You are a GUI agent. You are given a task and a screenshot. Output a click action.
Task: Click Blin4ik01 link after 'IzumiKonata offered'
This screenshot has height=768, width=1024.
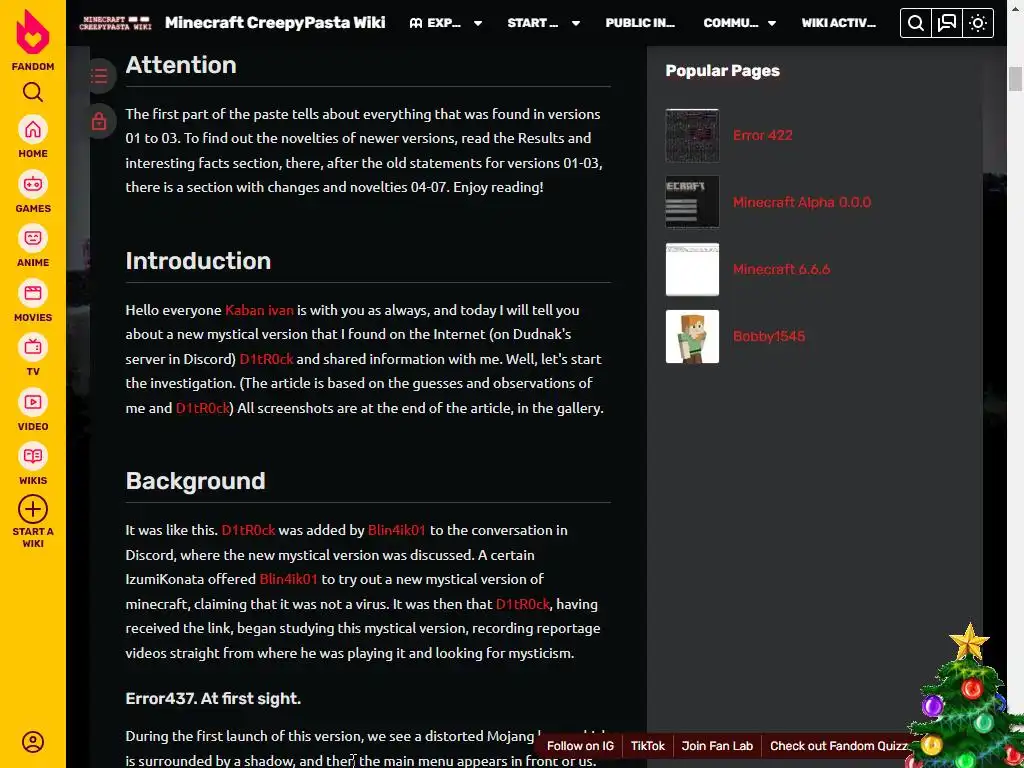(x=288, y=579)
